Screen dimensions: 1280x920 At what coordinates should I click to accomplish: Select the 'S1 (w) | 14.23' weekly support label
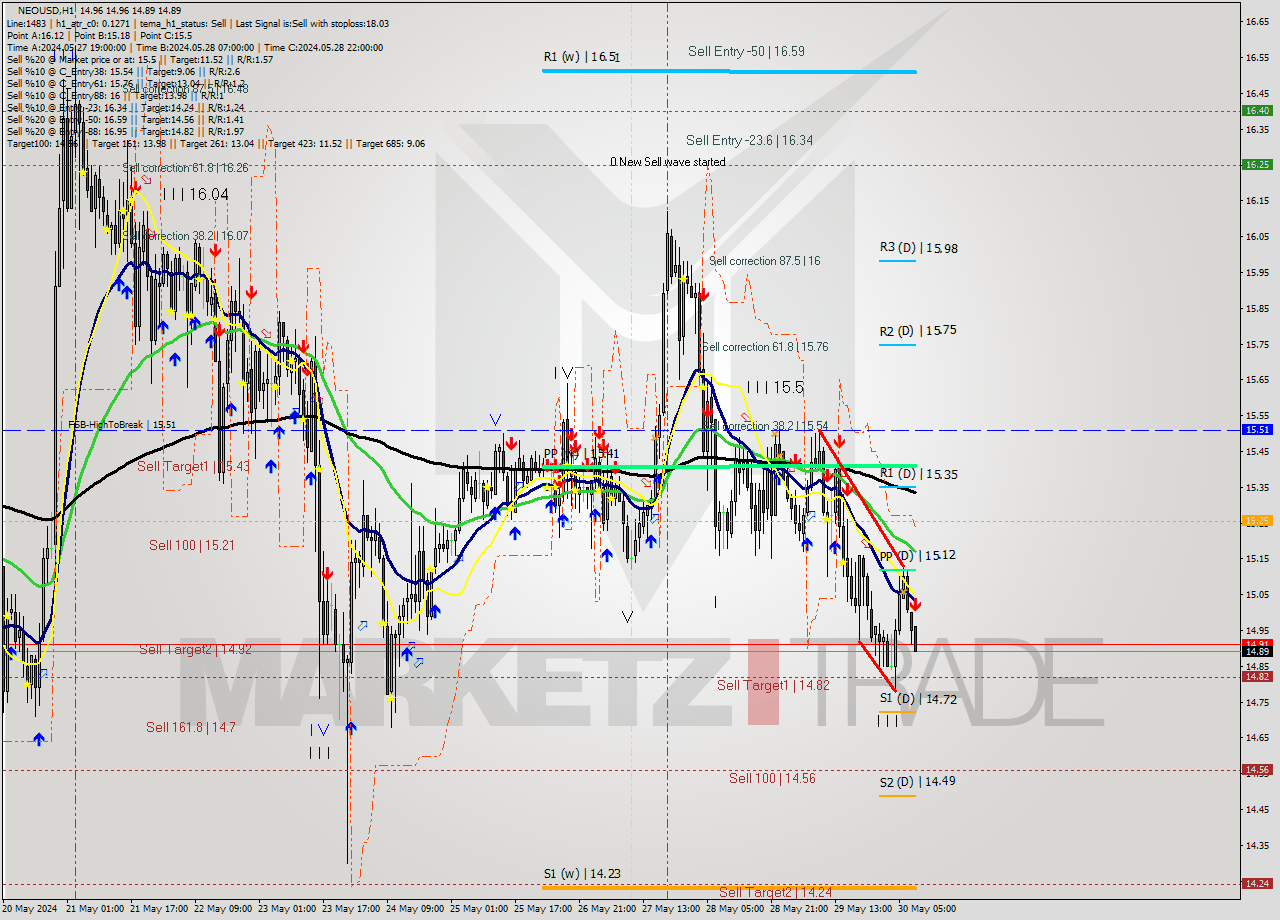(x=582, y=873)
